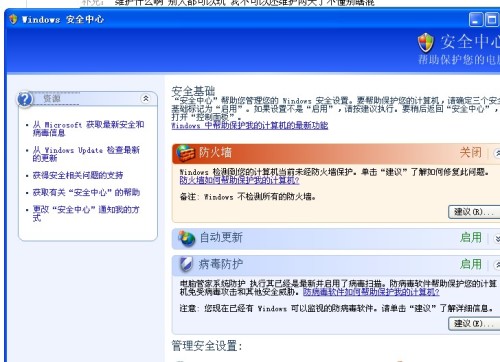Click the note 备注: Windows 不检测所有的防火墙
This screenshot has width=500, height=362.
tap(248, 197)
